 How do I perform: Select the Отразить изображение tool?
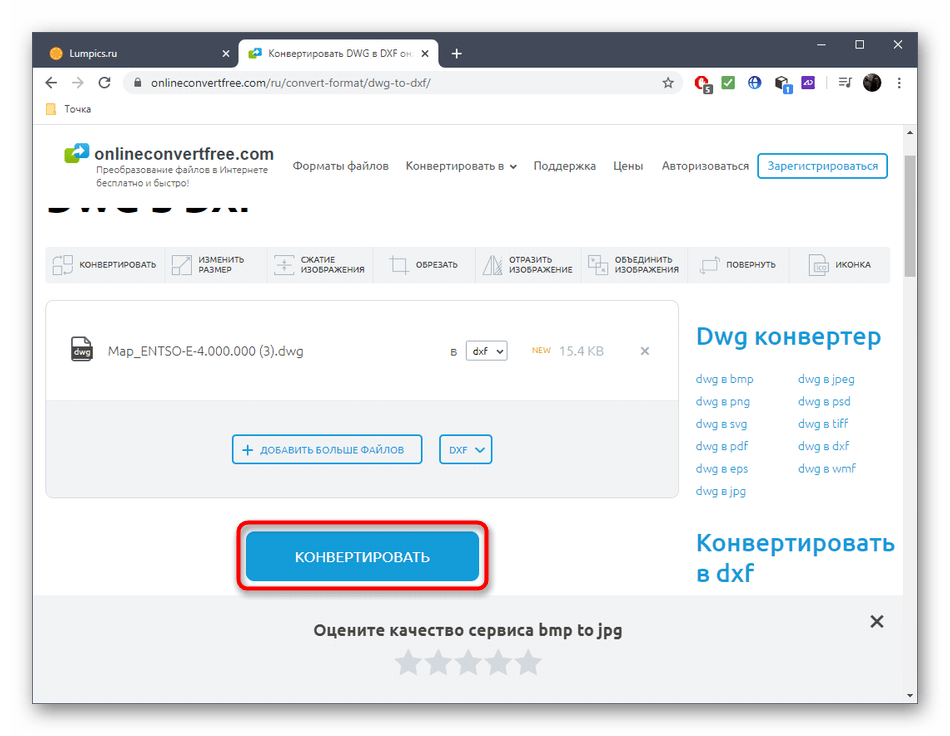528,265
